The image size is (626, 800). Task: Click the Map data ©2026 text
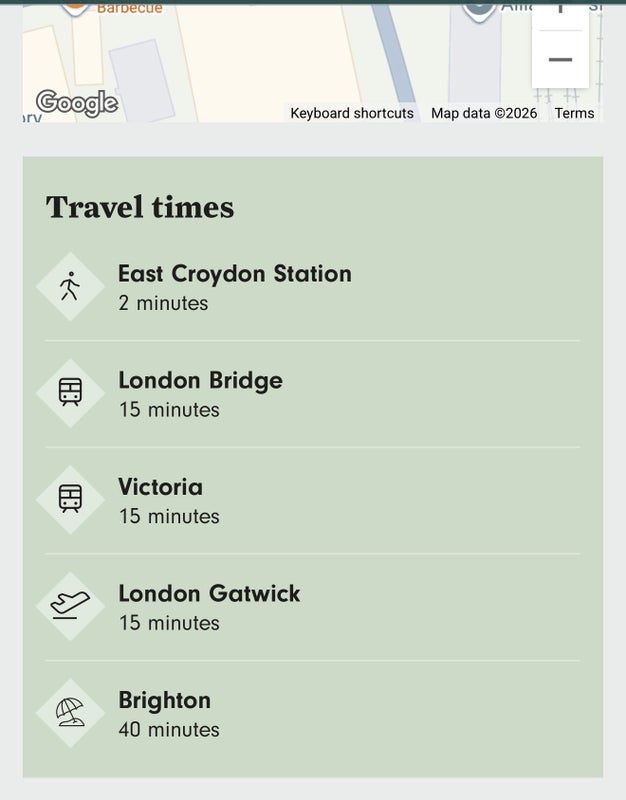[x=484, y=113]
